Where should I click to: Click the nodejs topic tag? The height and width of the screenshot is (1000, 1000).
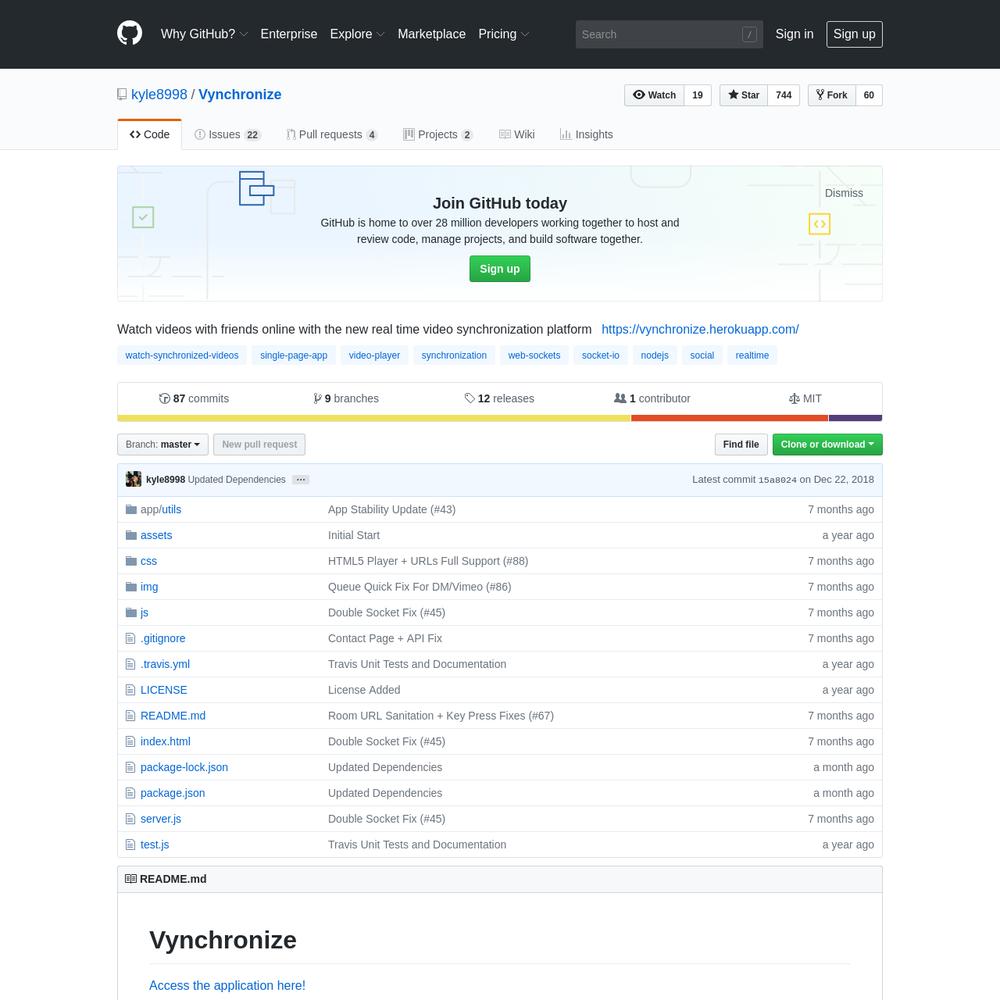654,355
